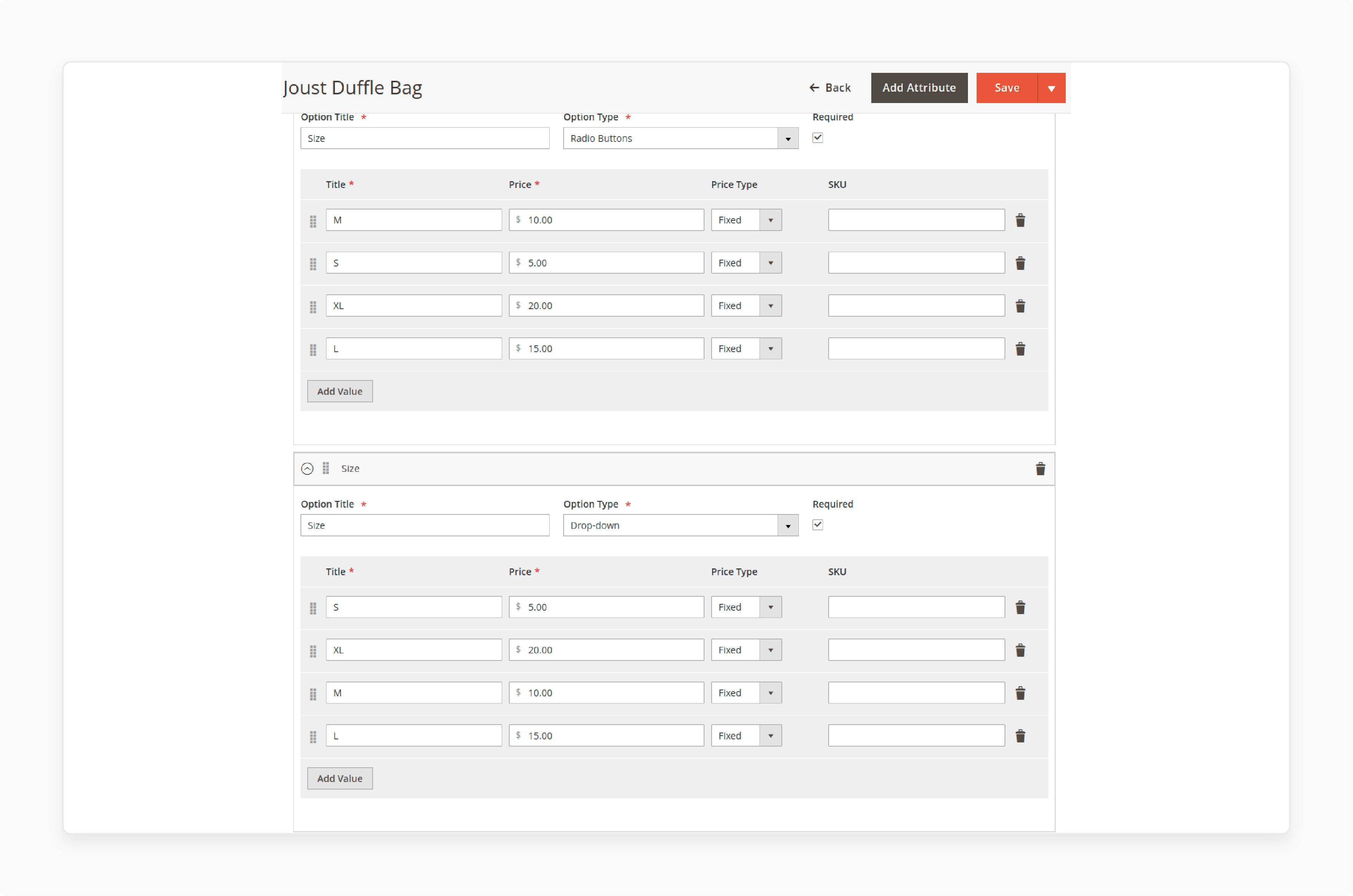1353x896 pixels.
Task: Edit M title field in Drop-down option
Action: coord(414,693)
